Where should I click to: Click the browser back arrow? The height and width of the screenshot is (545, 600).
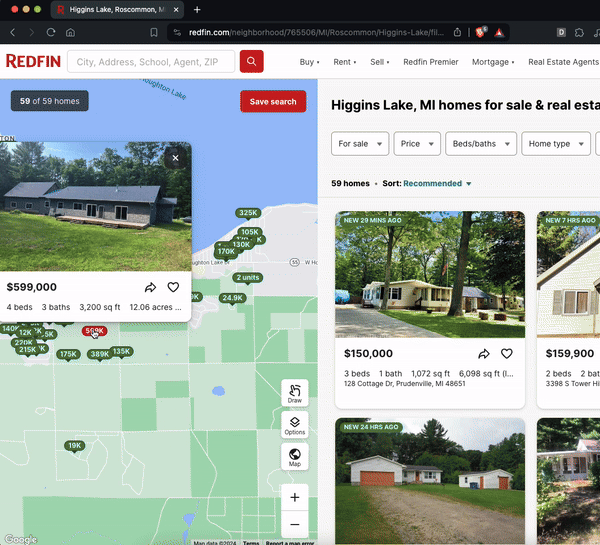point(13,33)
